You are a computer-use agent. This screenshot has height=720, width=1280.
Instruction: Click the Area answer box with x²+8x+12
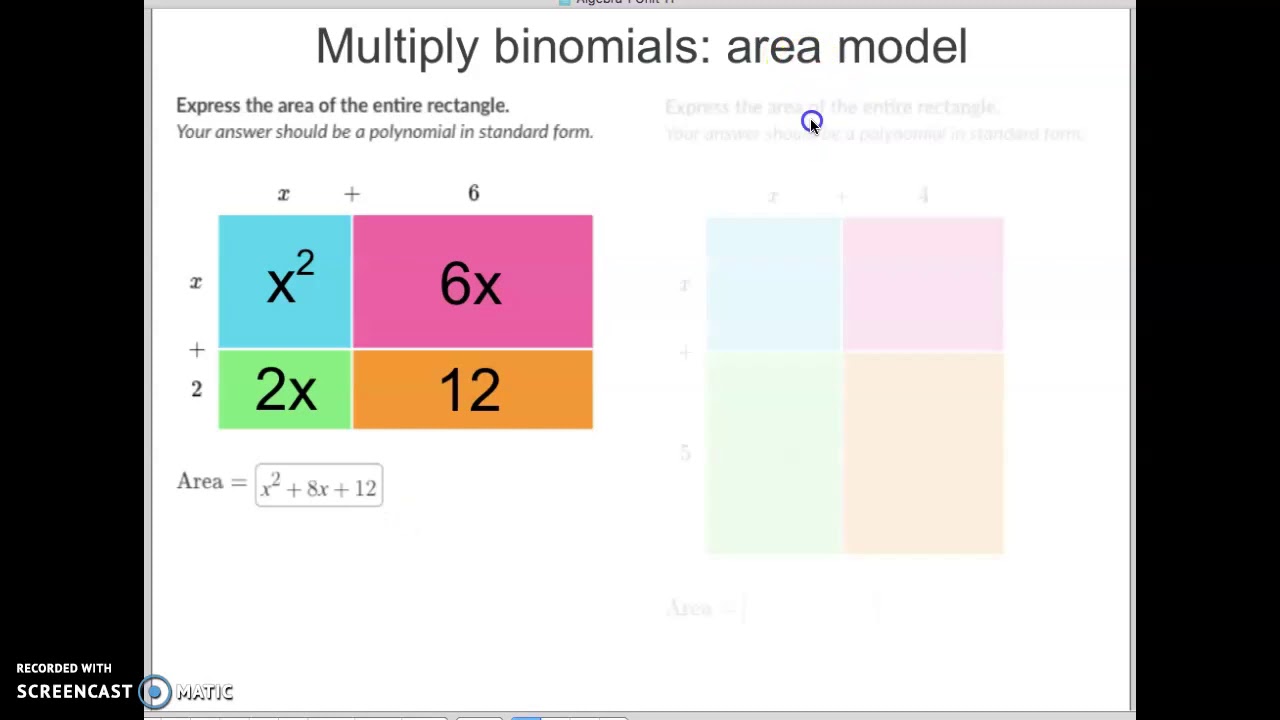tap(319, 486)
